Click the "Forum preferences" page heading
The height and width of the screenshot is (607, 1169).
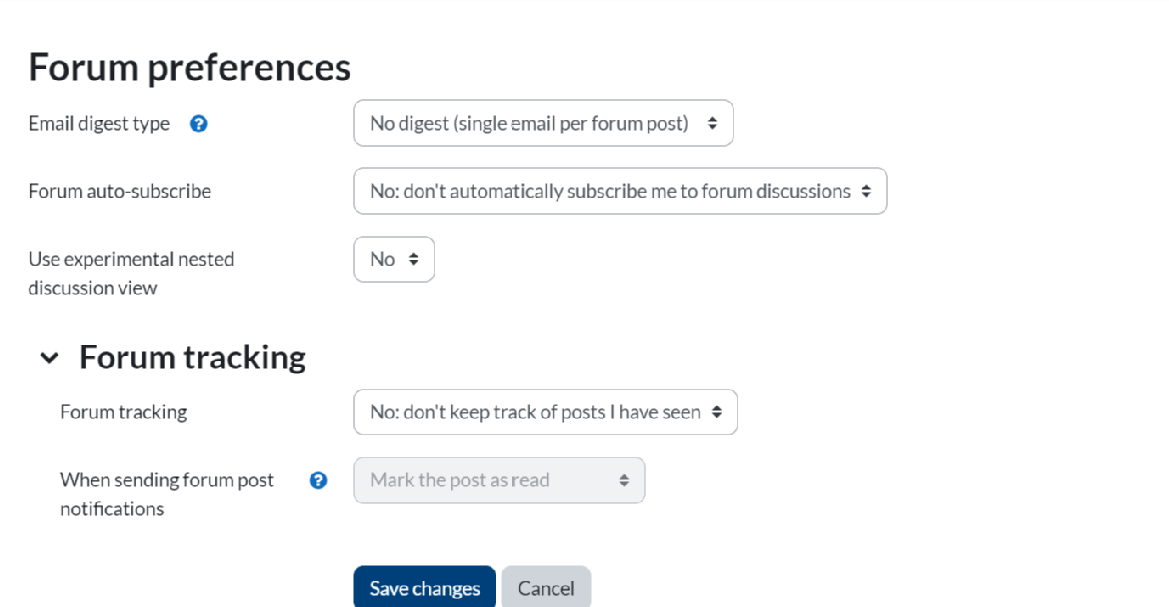click(190, 68)
